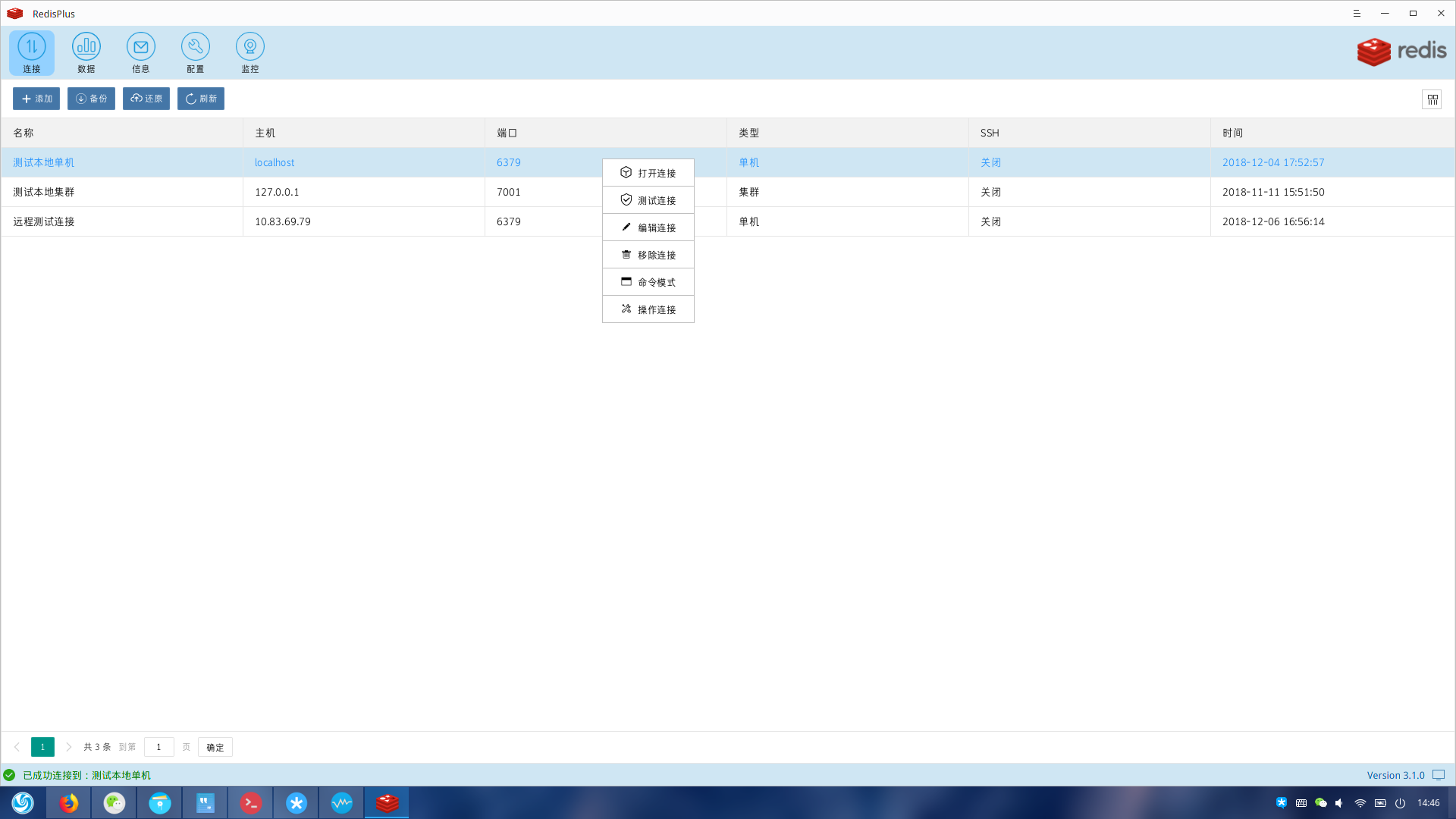Viewport: 1456px width, 819px height.
Task: Click the 添加 (Add) button
Action: [x=36, y=99]
